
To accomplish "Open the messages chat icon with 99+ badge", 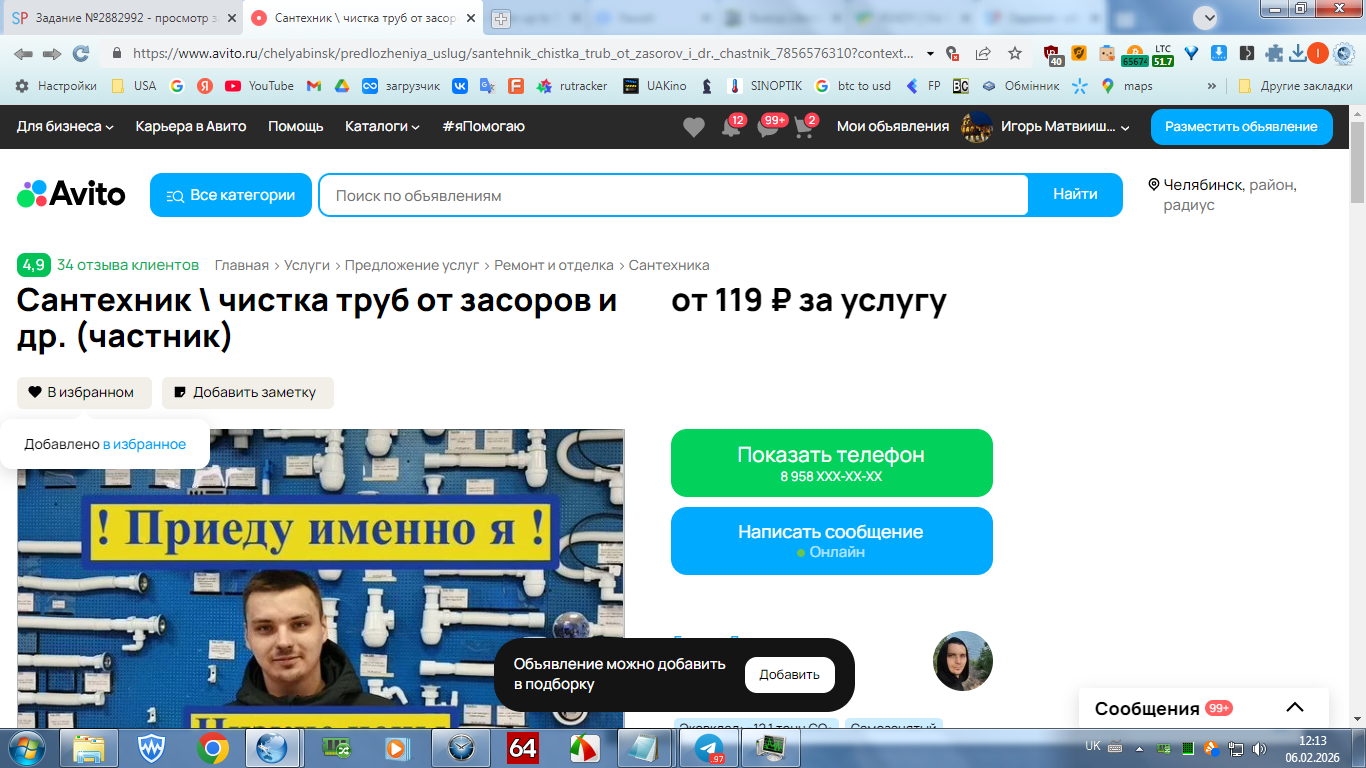I will [x=768, y=128].
